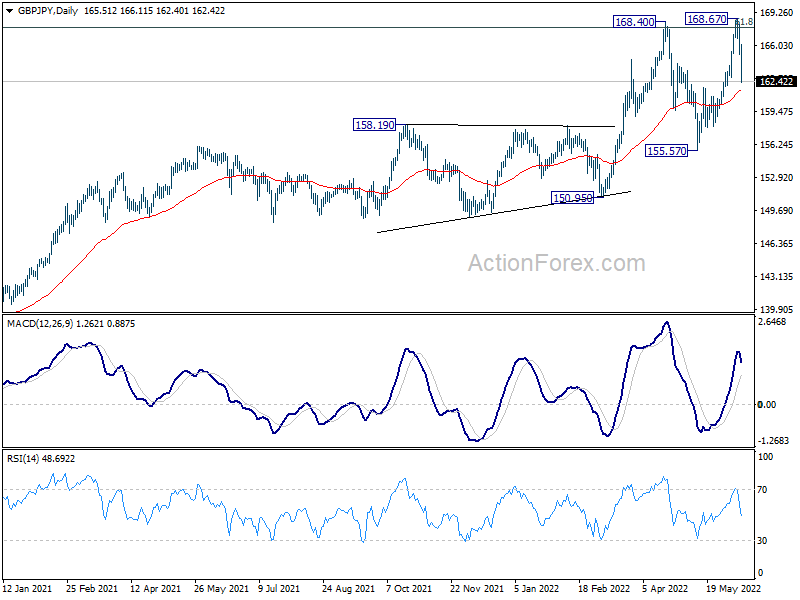Image resolution: width=800 pixels, height=600 pixels.
Task: Select the 12 Jan 2021 date marker
Action: (28, 588)
